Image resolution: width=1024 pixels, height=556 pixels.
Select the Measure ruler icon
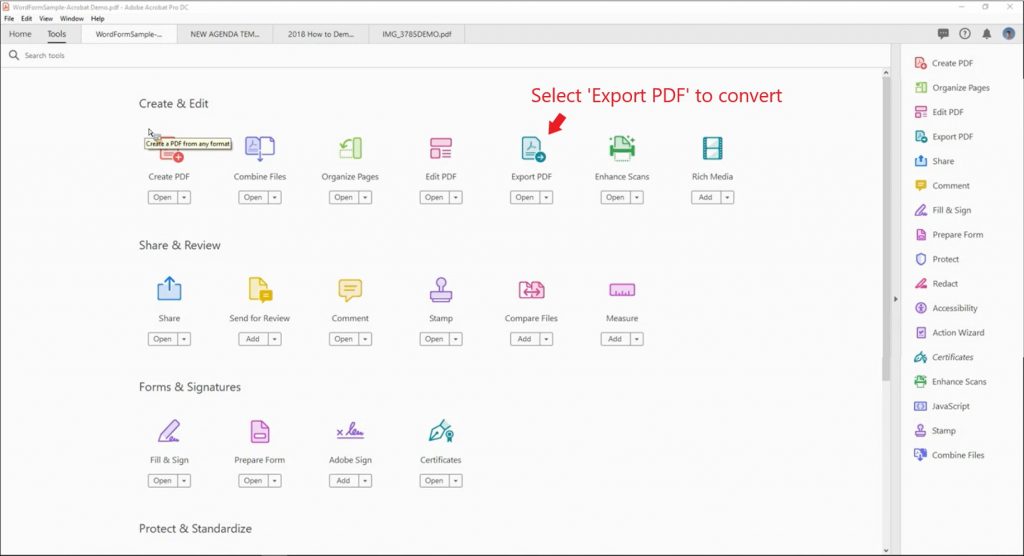(x=622, y=289)
